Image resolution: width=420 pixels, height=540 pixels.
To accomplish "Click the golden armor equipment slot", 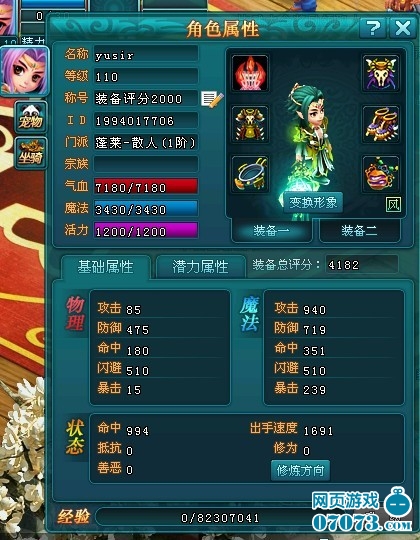I will tap(250, 124).
